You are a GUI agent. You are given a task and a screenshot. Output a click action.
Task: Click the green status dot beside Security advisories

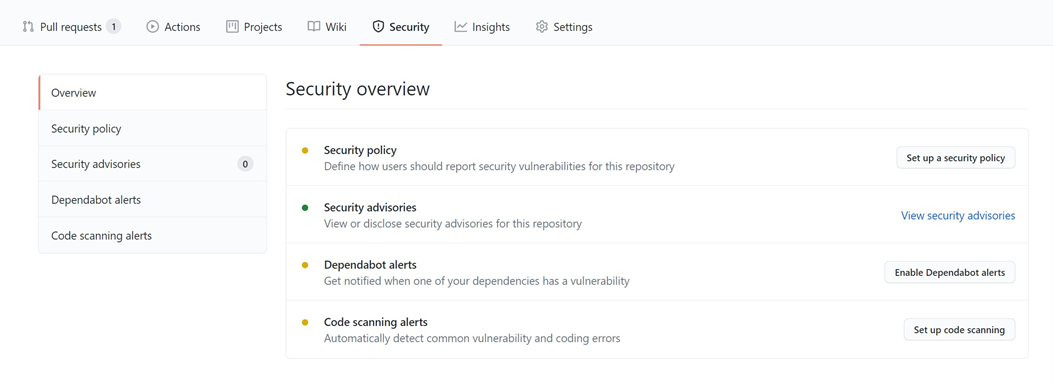[305, 207]
